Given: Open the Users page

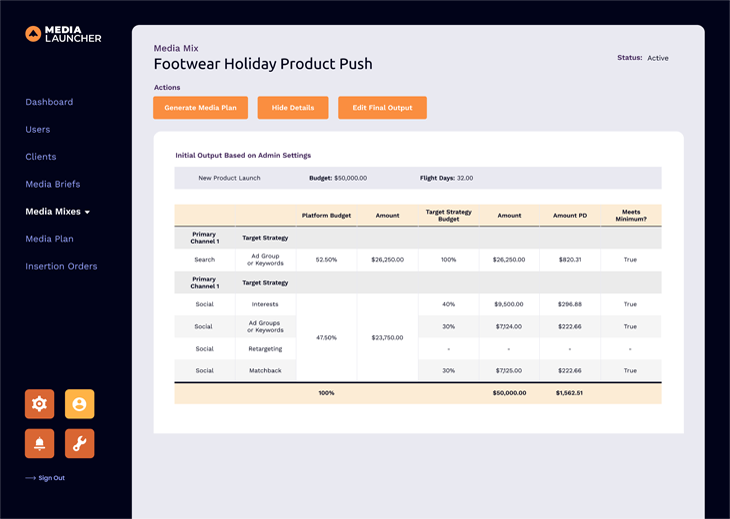Looking at the screenshot, I should point(38,129).
